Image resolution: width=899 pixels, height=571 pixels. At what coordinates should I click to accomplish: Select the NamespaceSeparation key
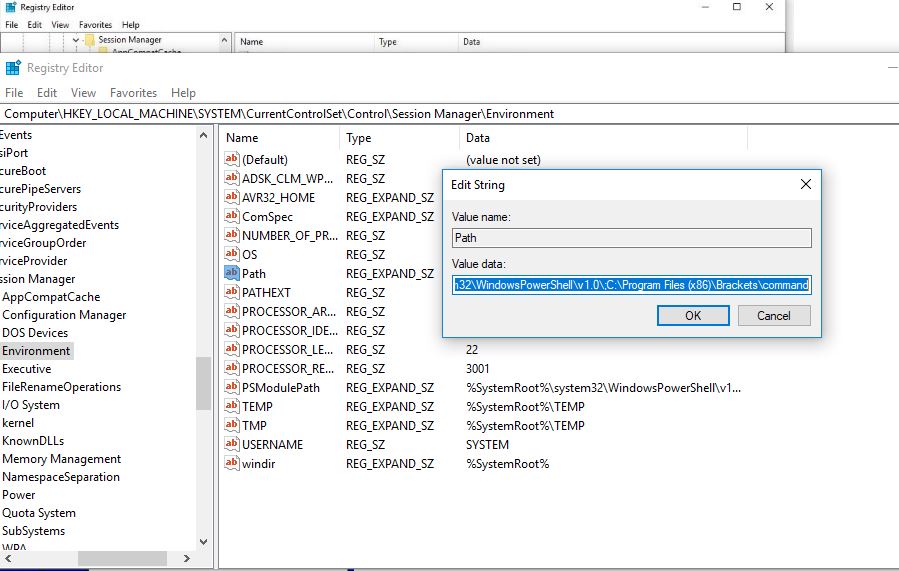[x=61, y=477]
